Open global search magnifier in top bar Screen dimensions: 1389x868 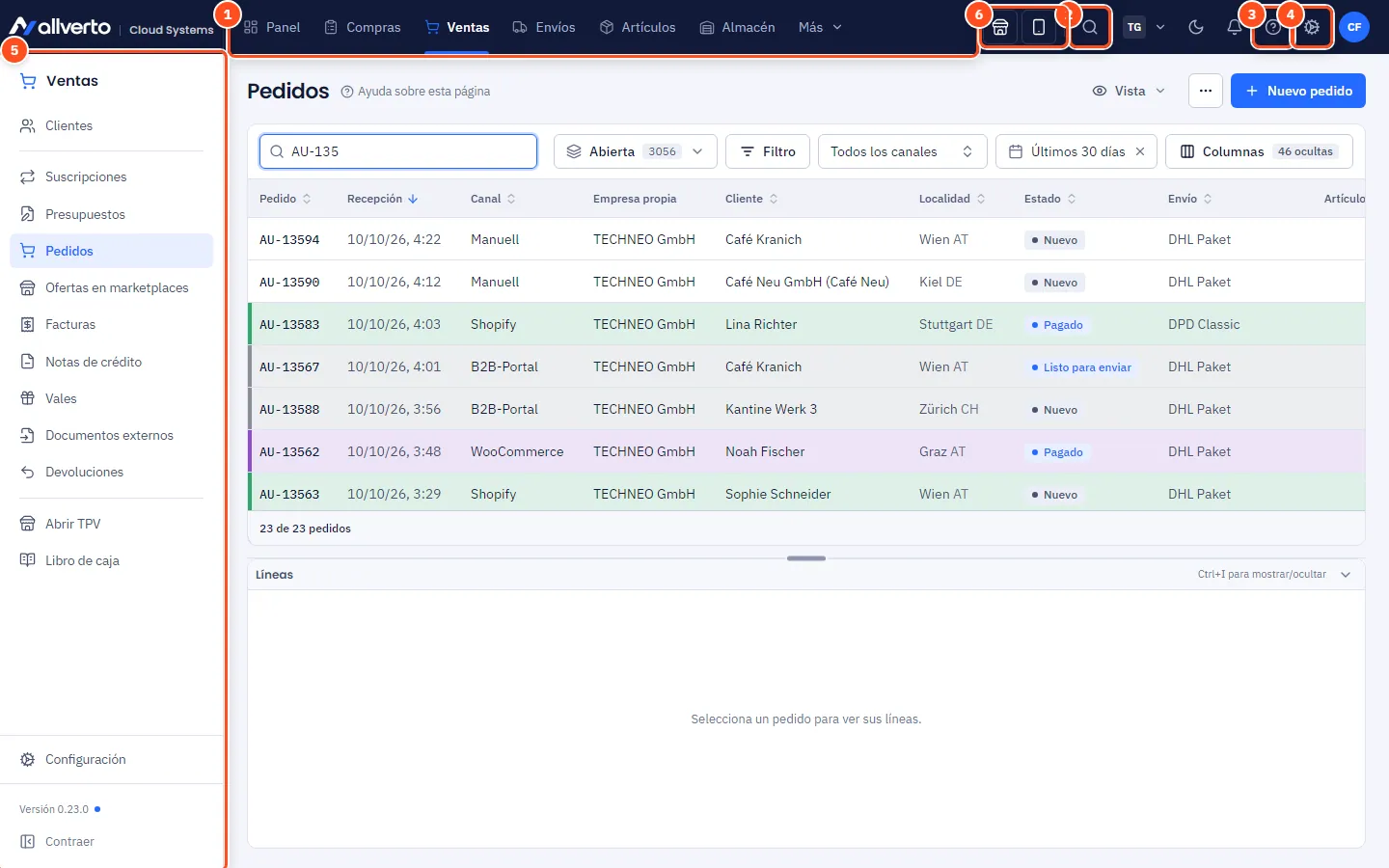coord(1090,27)
